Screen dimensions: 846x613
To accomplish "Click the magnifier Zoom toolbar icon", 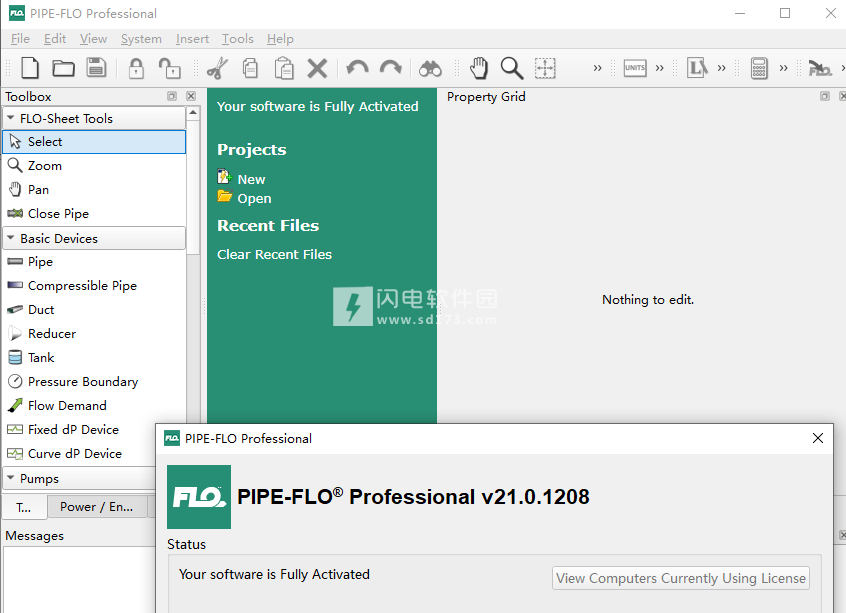I will point(511,68).
